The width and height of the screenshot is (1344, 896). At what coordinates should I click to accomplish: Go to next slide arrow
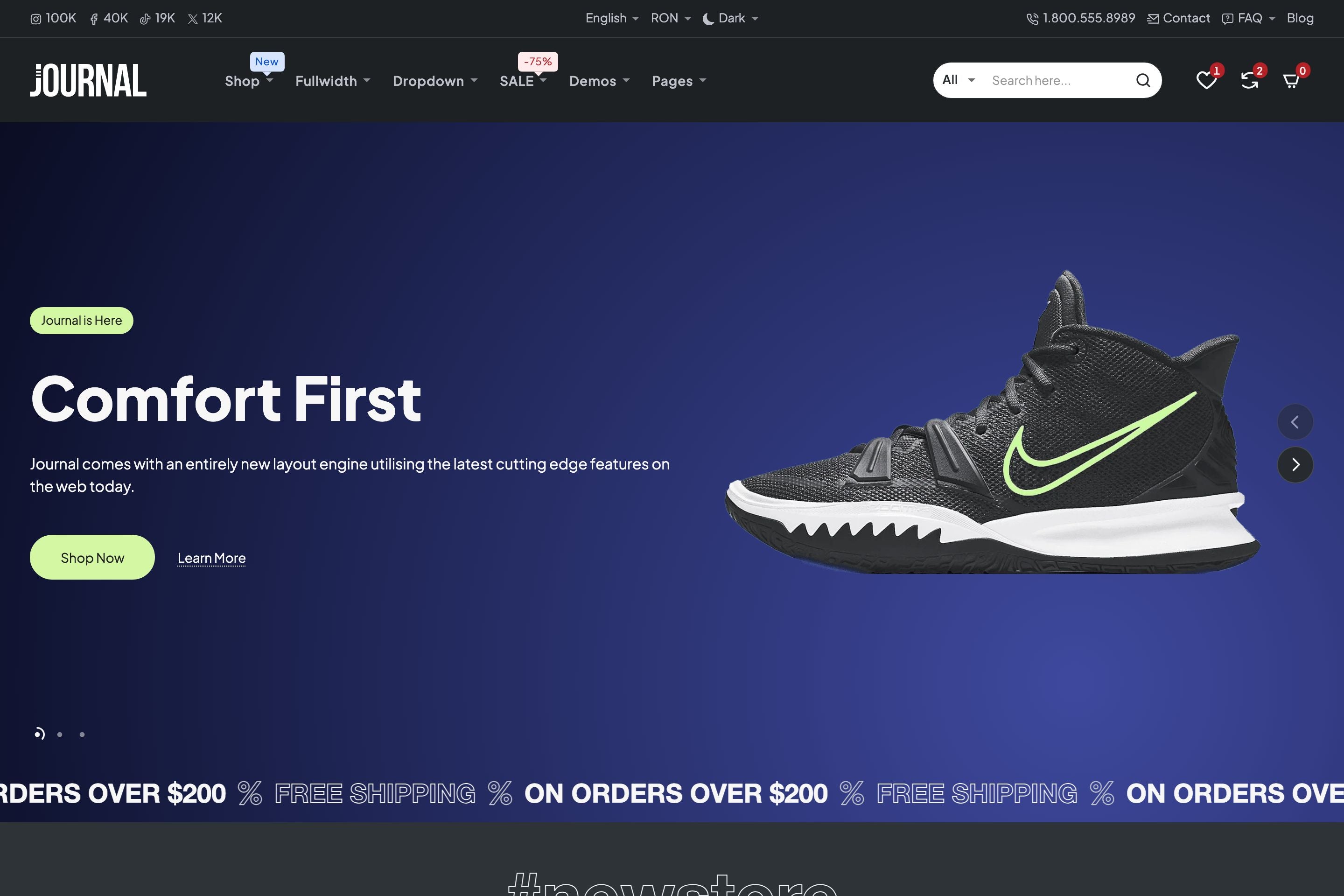(x=1295, y=465)
